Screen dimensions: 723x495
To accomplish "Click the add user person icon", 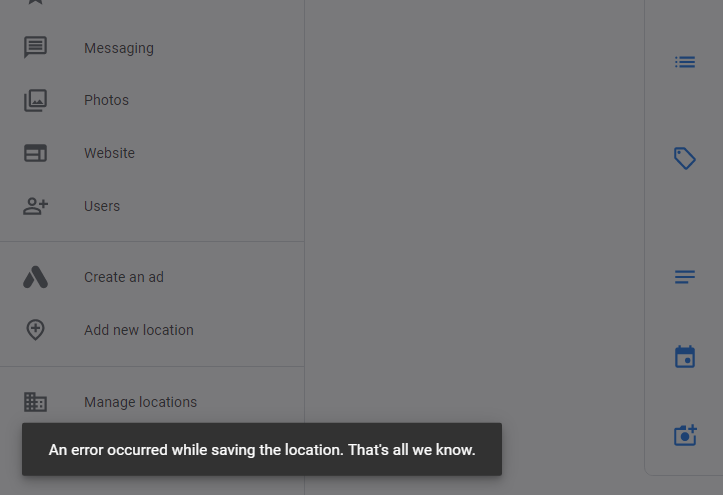I will point(36,206).
